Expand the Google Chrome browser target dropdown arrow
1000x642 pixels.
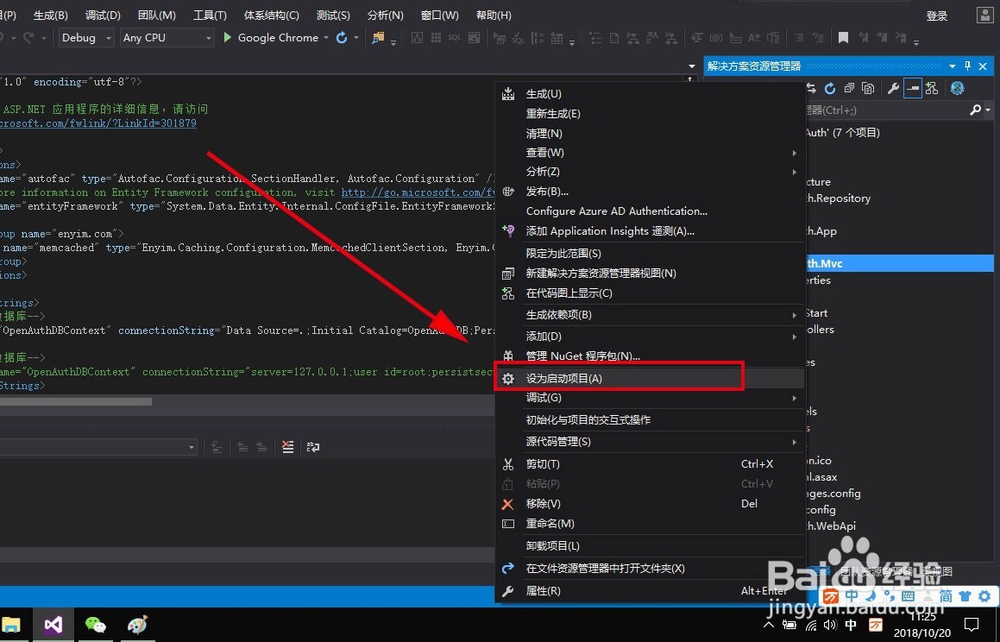[x=326, y=38]
